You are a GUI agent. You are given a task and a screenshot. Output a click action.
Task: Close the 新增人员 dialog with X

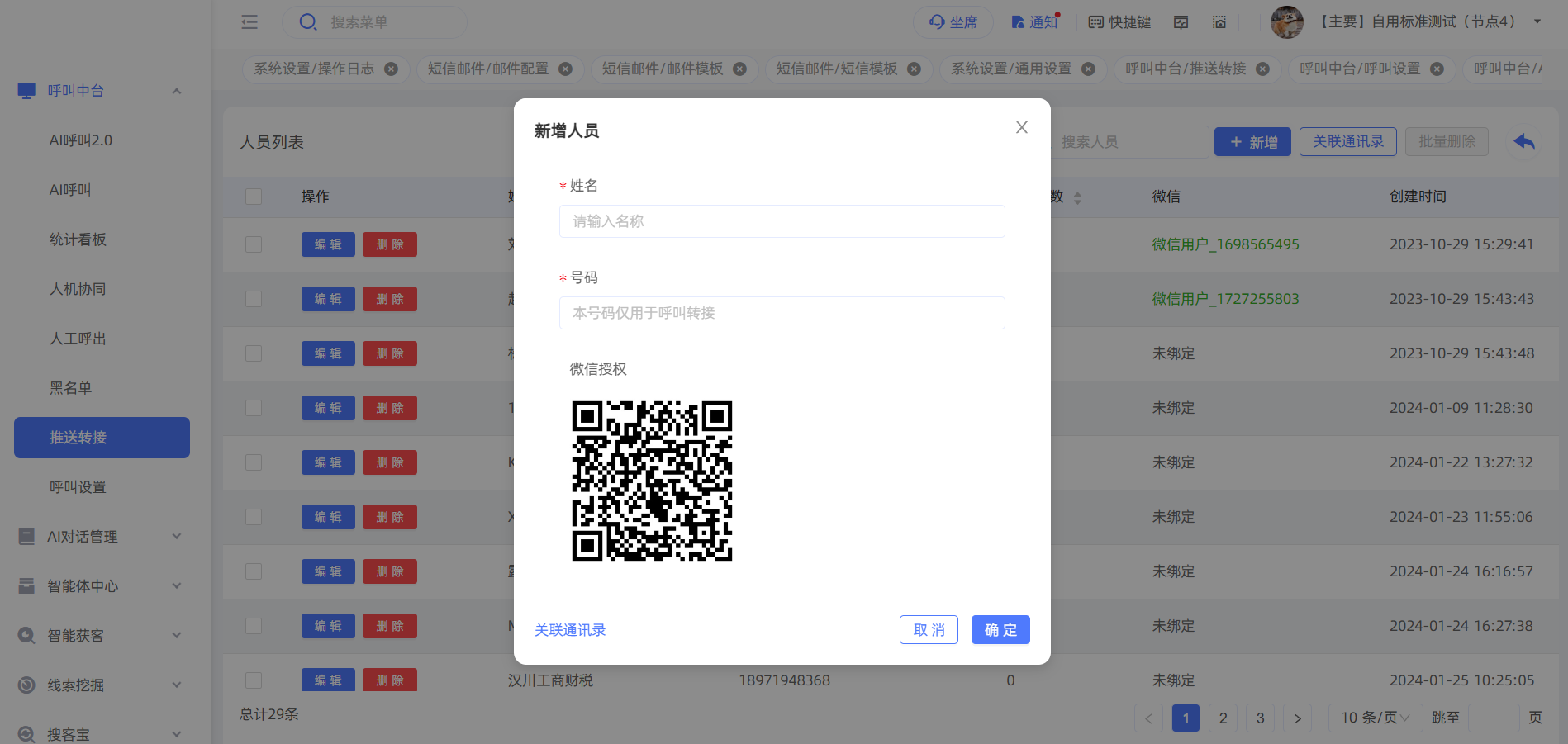1022,127
